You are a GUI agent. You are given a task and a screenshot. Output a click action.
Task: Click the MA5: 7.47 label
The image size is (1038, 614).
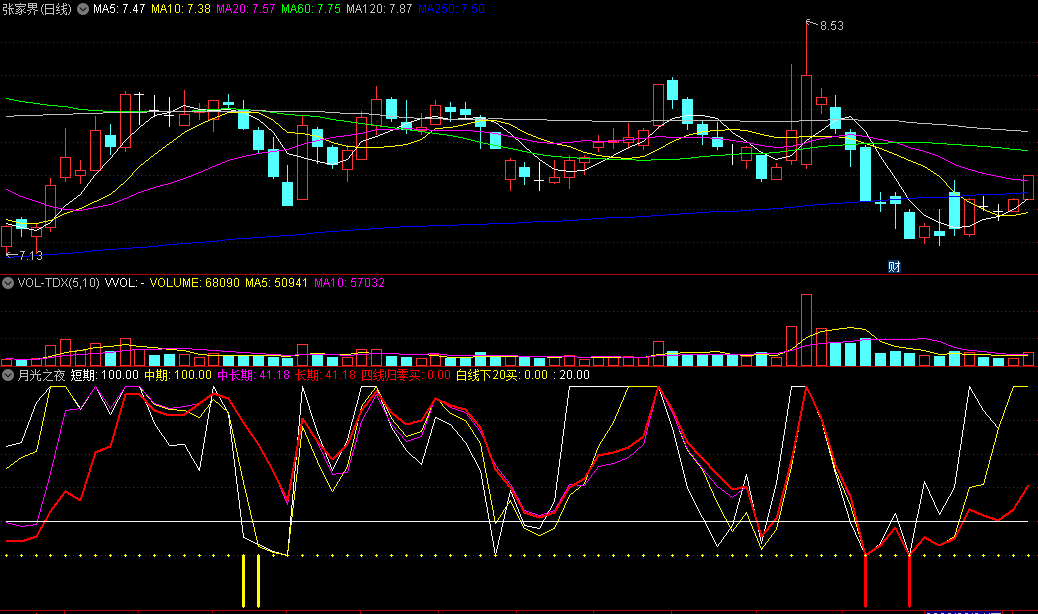(x=119, y=9)
